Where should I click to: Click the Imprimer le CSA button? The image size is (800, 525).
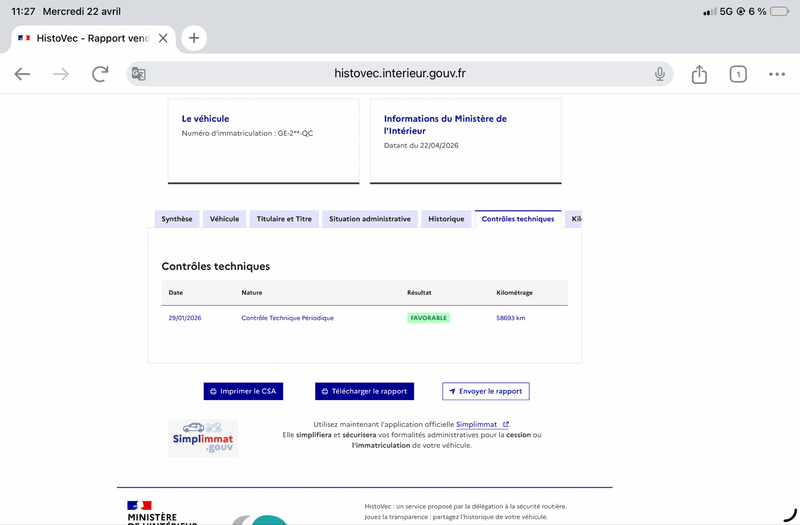point(243,391)
